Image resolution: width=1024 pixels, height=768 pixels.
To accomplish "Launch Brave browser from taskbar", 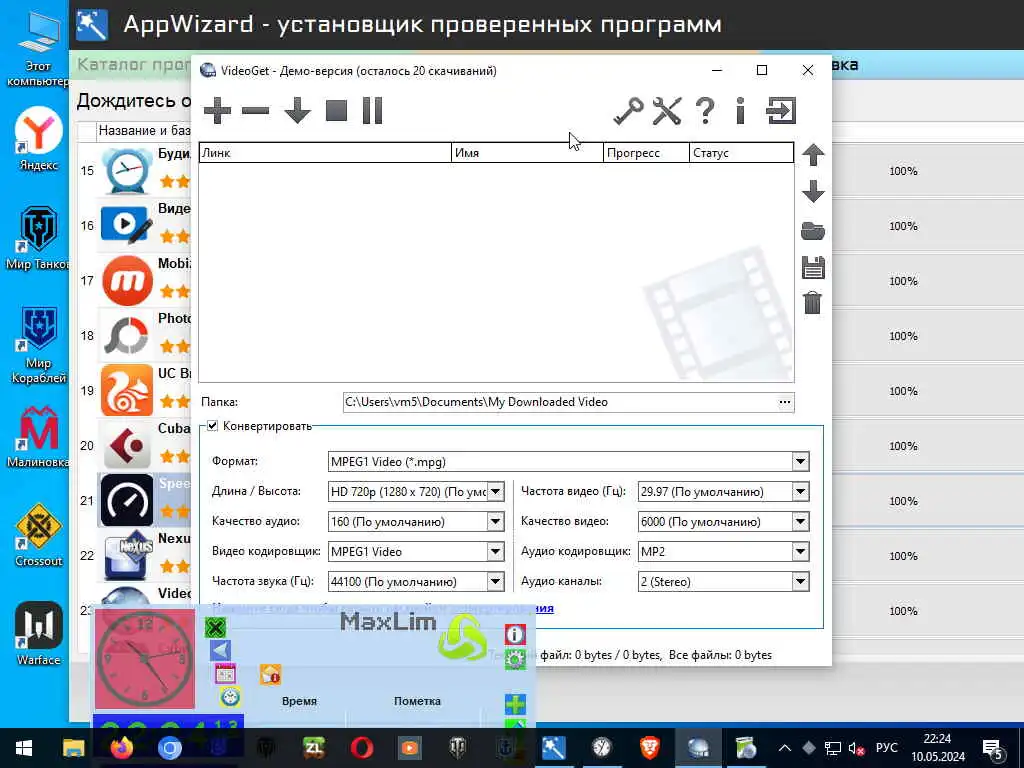I will [x=649, y=748].
